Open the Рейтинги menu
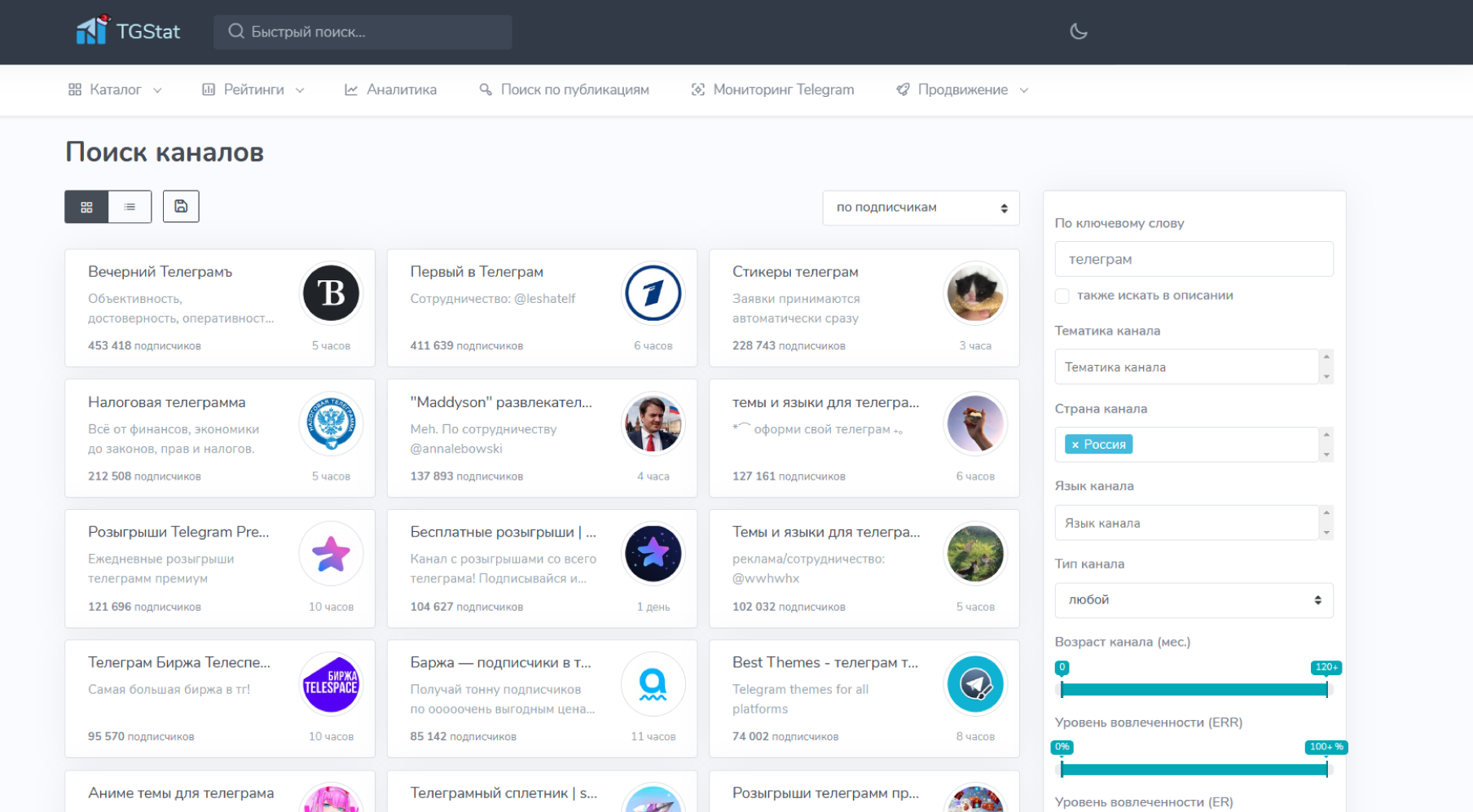The width and height of the screenshot is (1473, 812). 253,90
